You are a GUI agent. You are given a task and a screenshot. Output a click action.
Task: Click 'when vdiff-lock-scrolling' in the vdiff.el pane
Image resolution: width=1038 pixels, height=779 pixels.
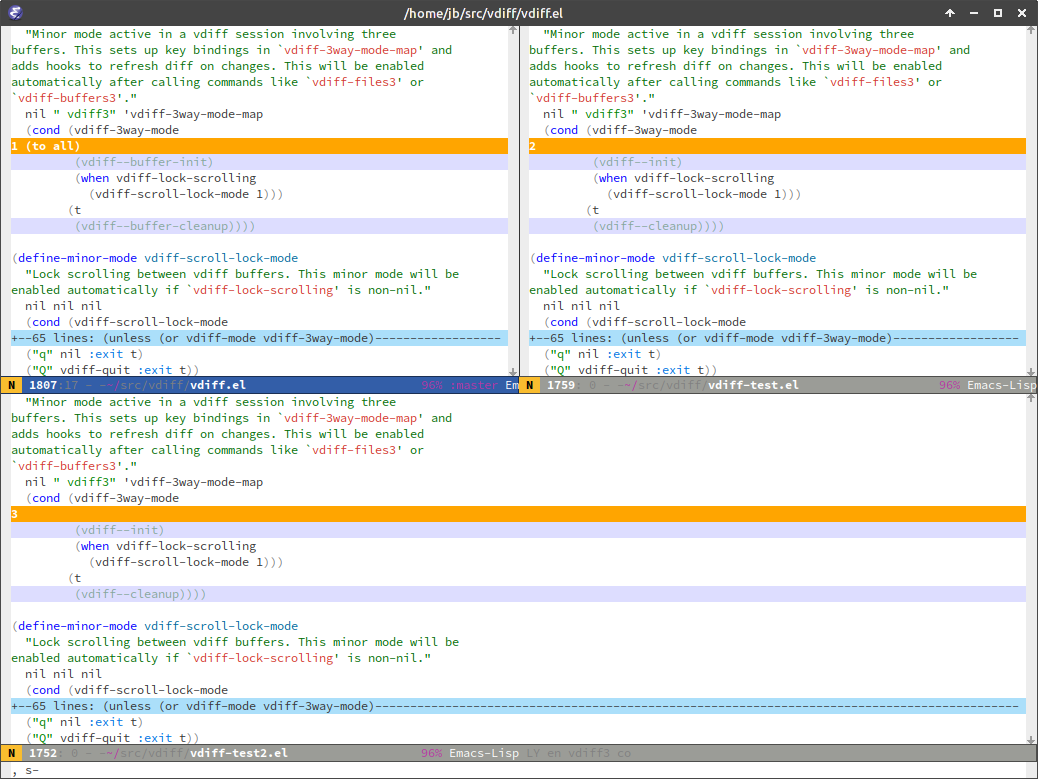pyautogui.click(x=168, y=178)
